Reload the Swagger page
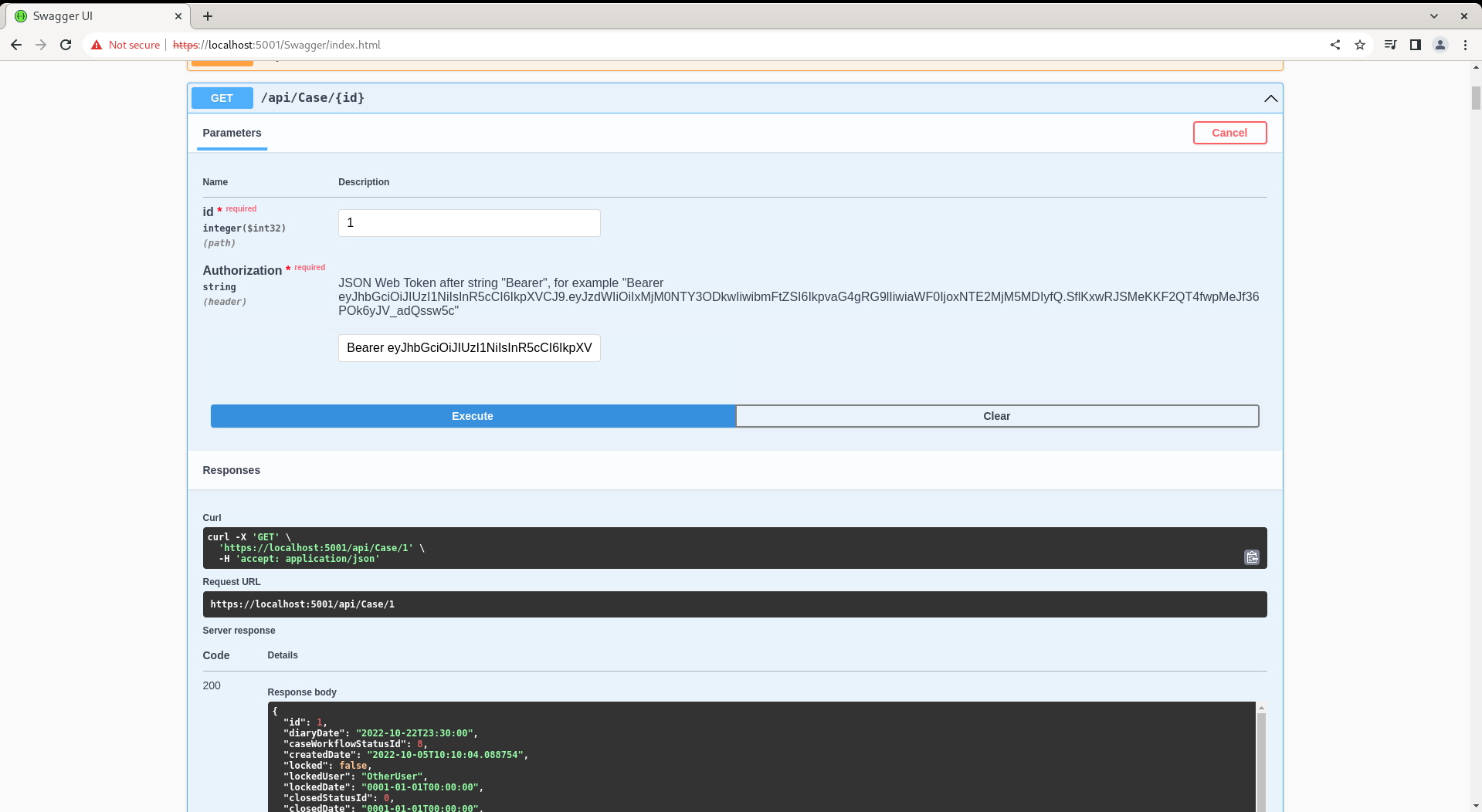This screenshot has width=1482, height=812. [66, 45]
